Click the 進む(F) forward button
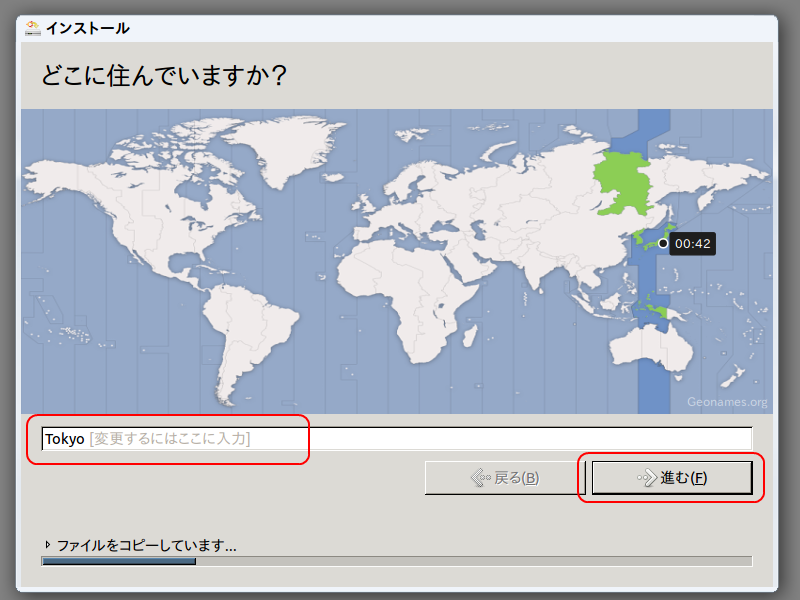Screen dimensions: 800x600 coord(672,478)
